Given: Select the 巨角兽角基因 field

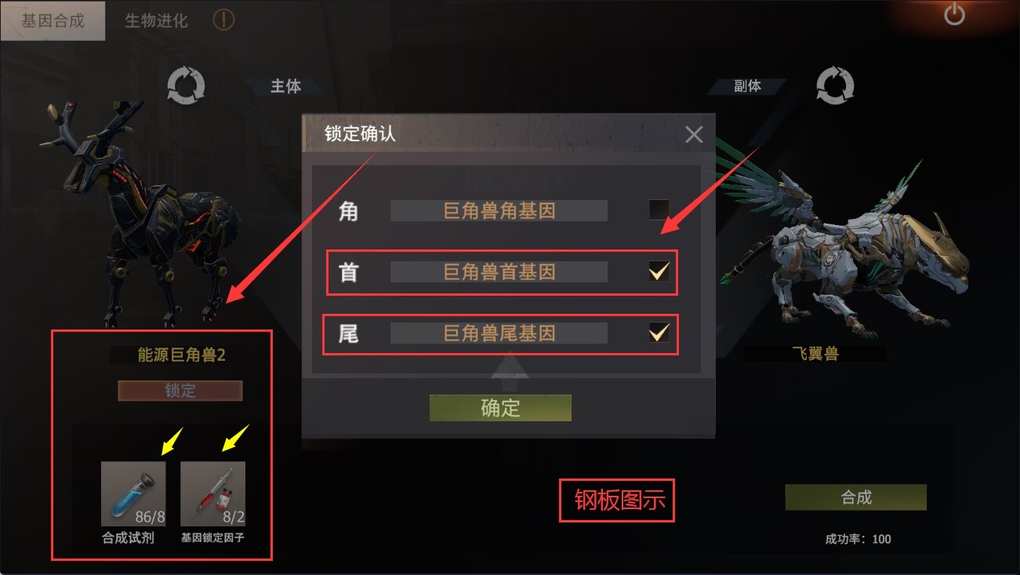Looking at the screenshot, I should tap(499, 211).
